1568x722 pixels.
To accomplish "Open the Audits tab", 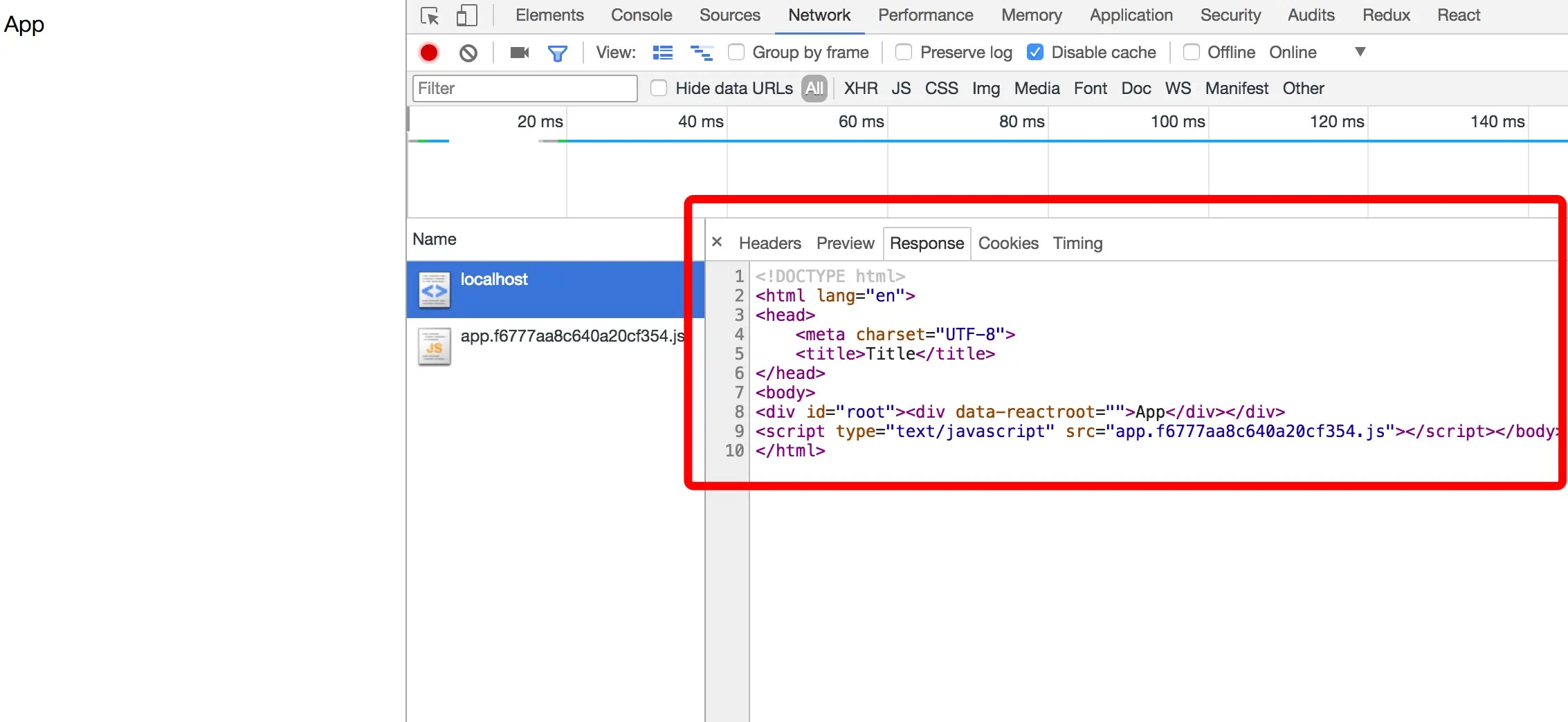I will (x=1311, y=15).
